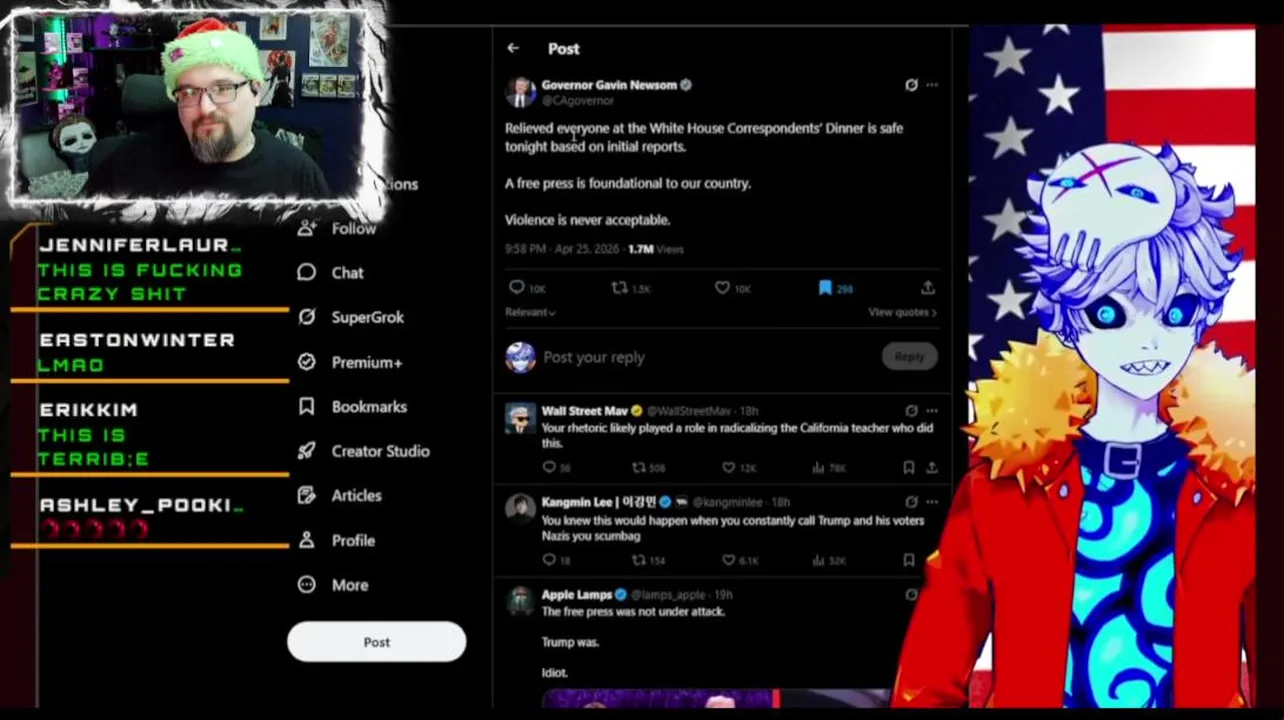This screenshot has height=720, width=1284.
Task: Reply to Wall Street Mav's comment
Action: [549, 467]
